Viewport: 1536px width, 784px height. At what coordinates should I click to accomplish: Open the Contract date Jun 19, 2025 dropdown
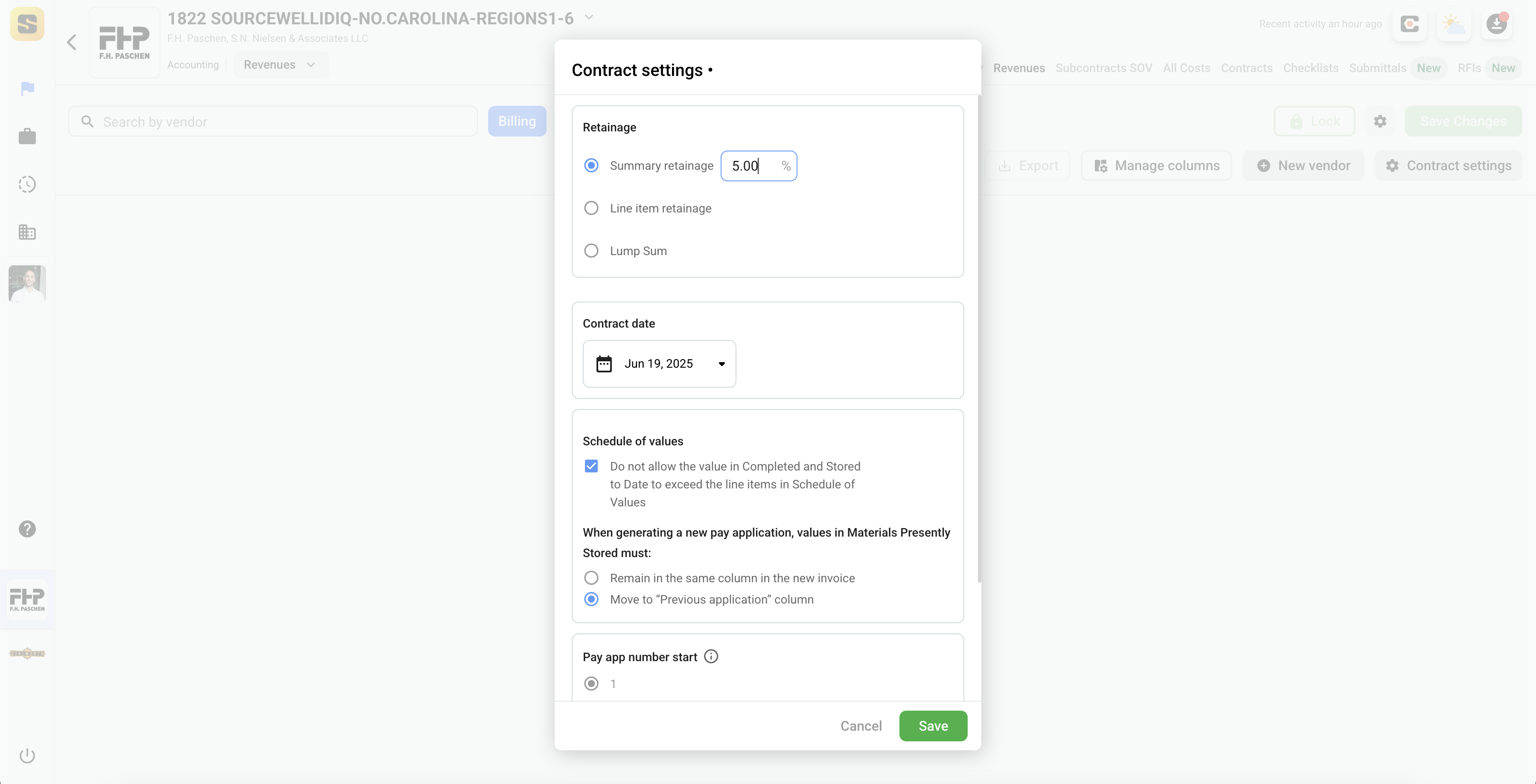click(659, 364)
